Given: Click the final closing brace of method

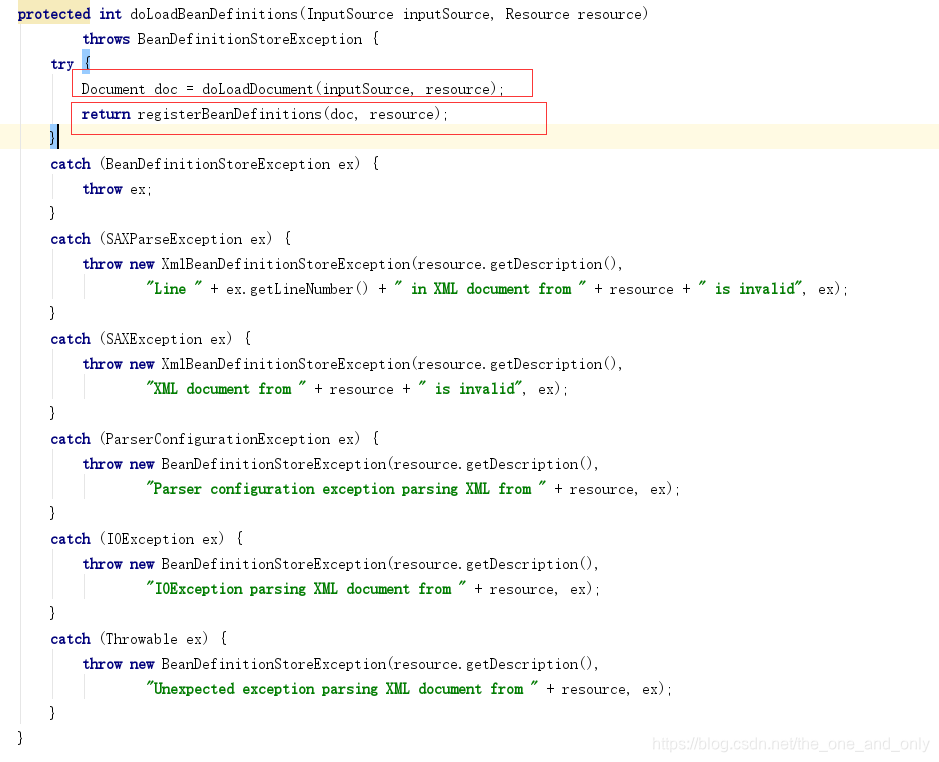Looking at the screenshot, I should point(20,737).
